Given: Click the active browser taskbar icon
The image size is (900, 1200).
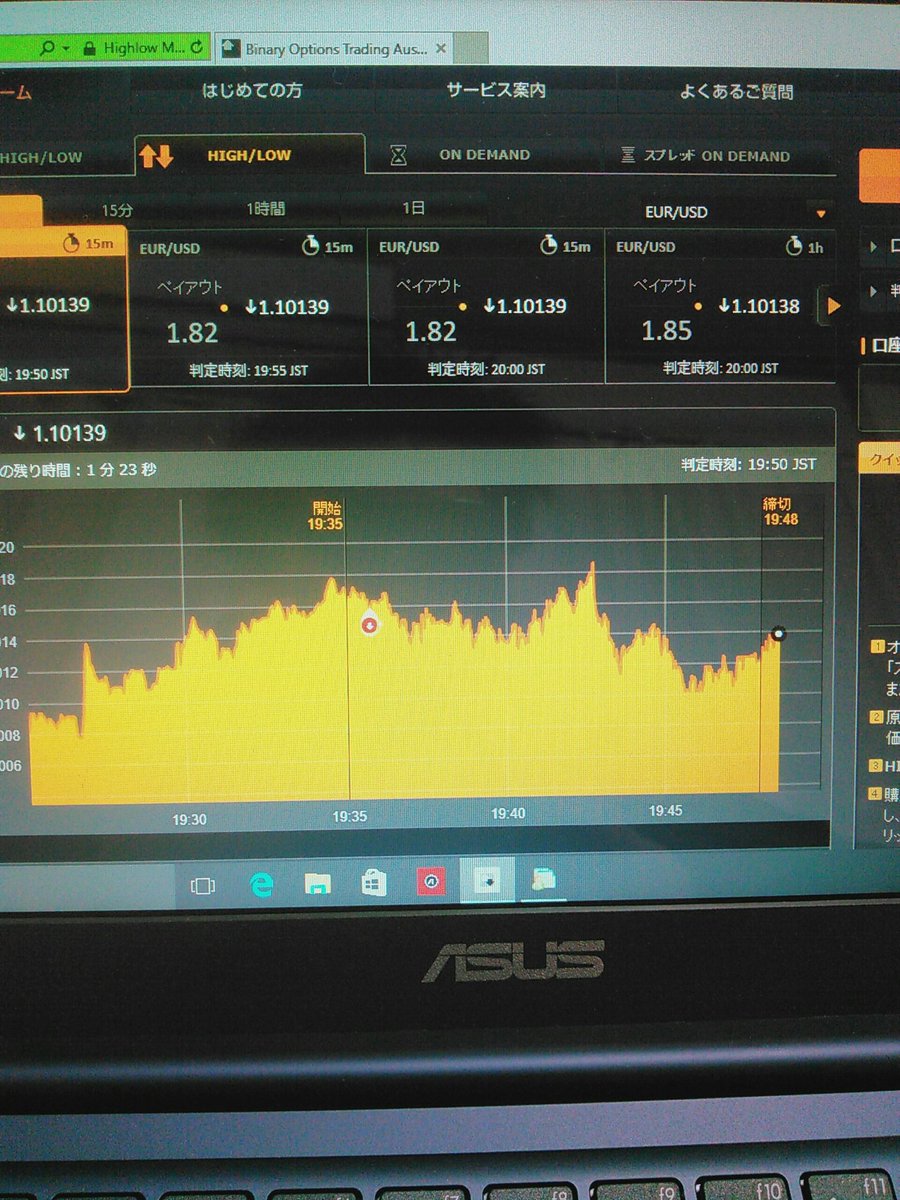Looking at the screenshot, I should coord(488,881).
